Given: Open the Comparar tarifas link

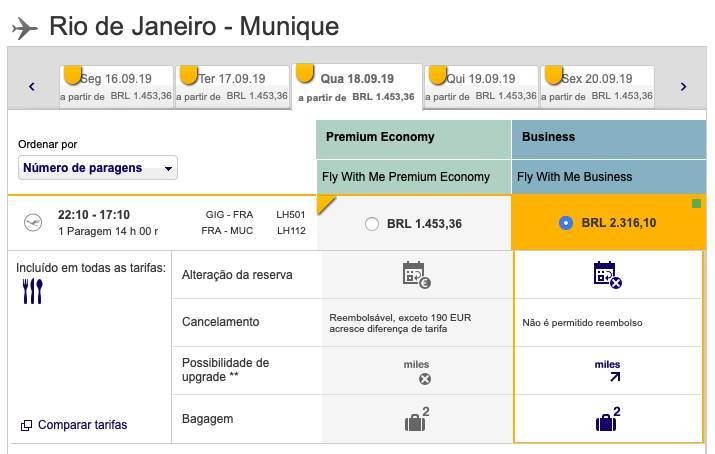Looking at the screenshot, I should click(83, 425).
